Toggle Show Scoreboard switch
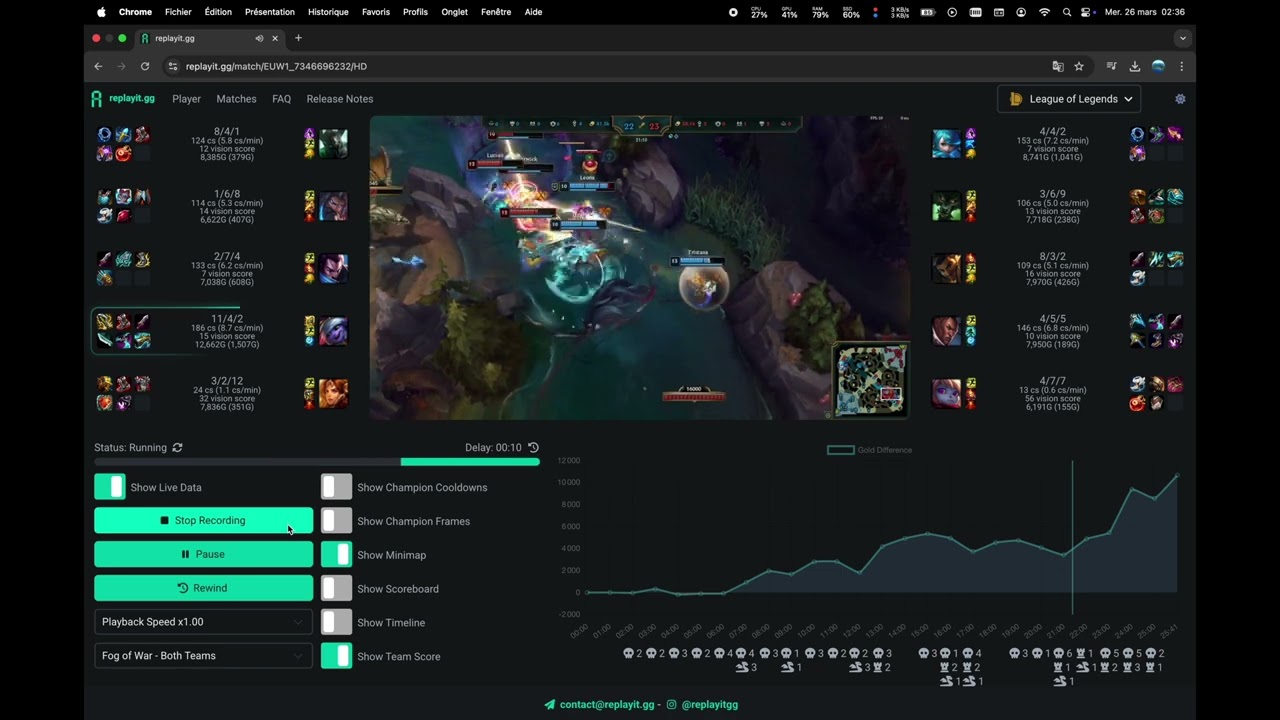Image resolution: width=1280 pixels, height=720 pixels. pos(337,589)
